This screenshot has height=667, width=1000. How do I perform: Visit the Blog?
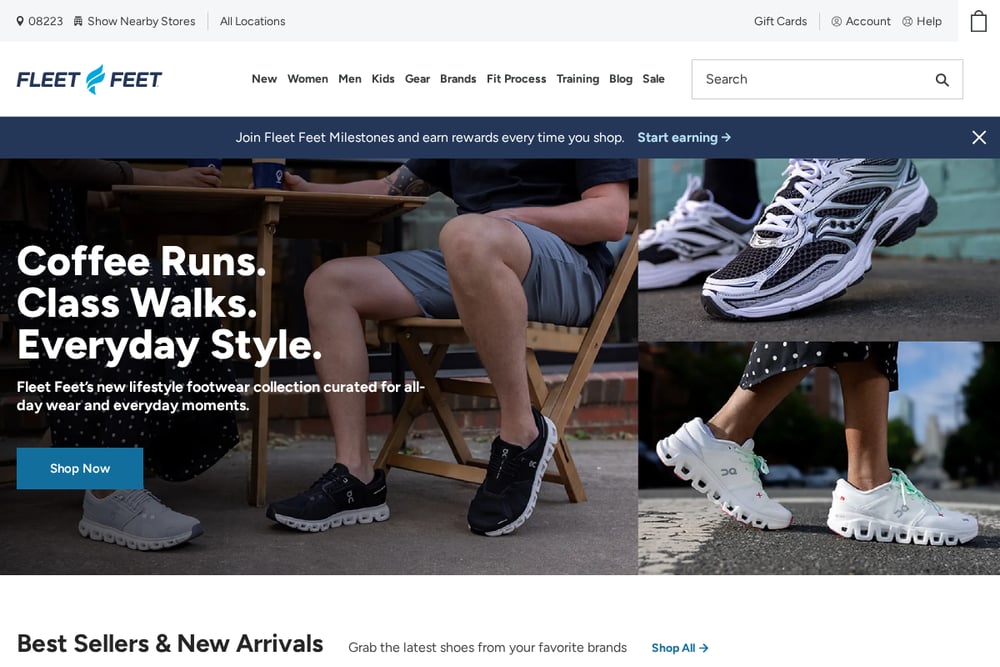(621, 79)
